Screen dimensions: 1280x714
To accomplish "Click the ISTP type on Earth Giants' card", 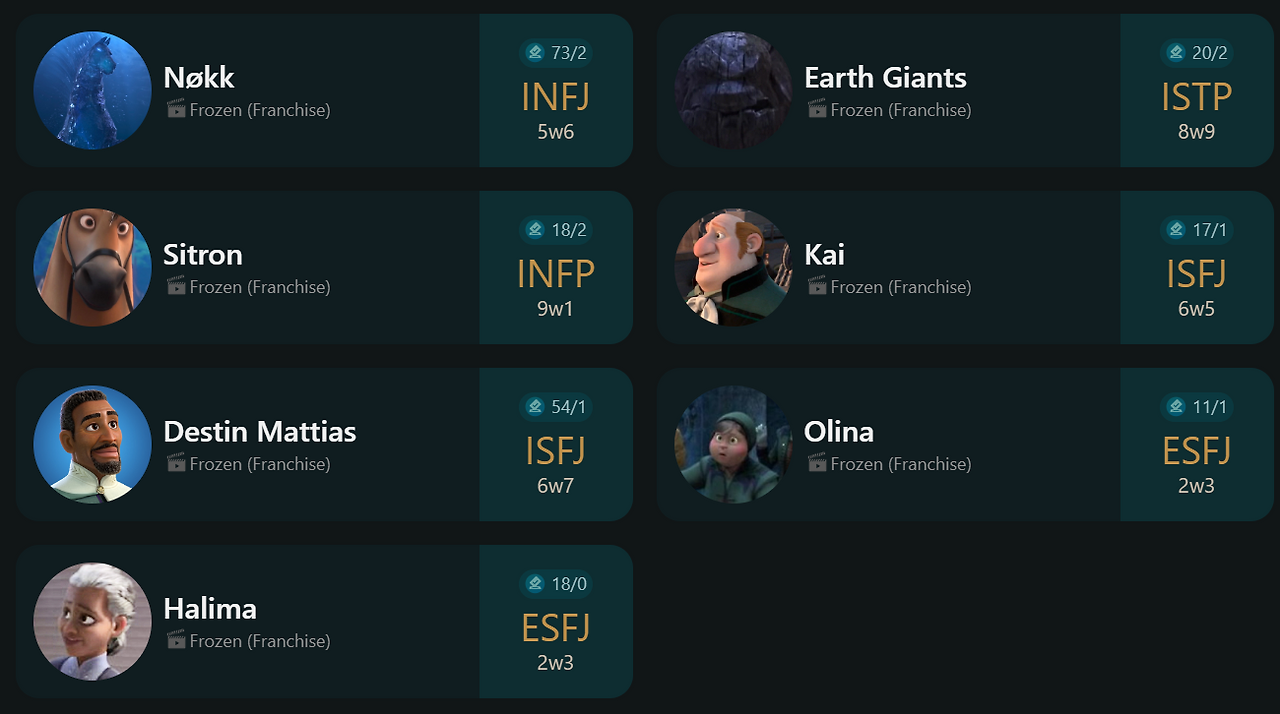I will tap(1196, 97).
